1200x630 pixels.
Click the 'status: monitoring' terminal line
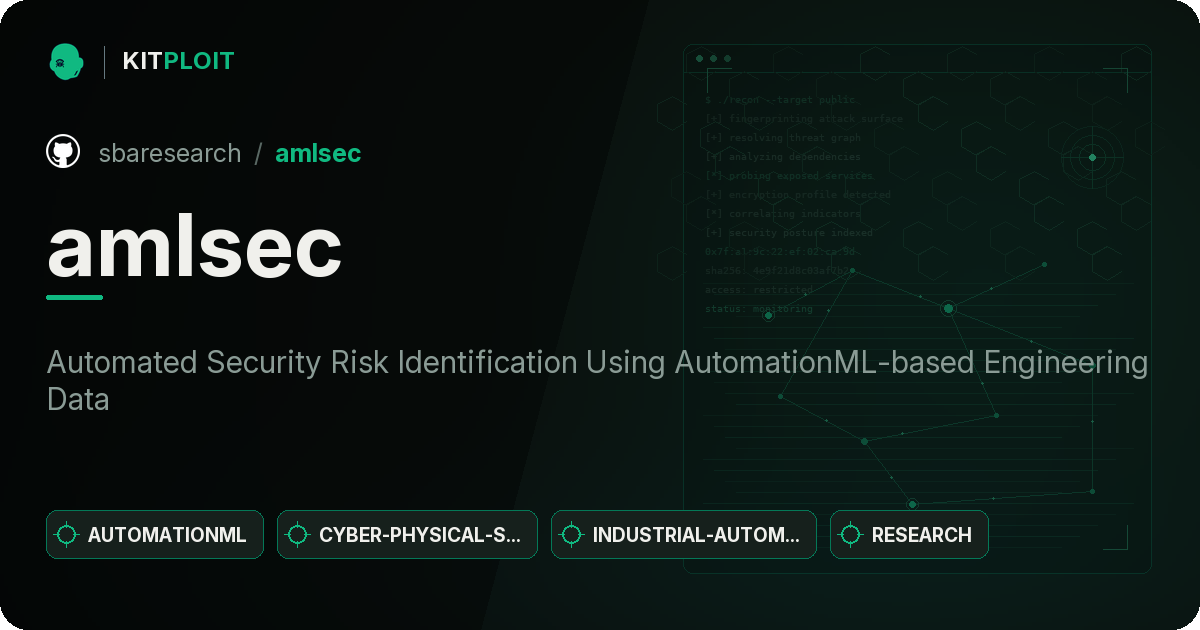(759, 309)
